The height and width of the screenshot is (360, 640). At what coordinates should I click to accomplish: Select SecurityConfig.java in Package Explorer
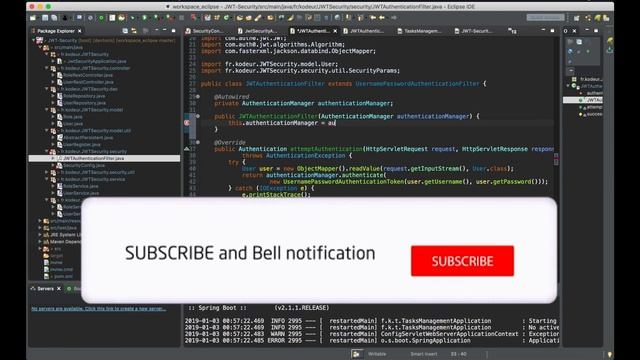tap(84, 165)
